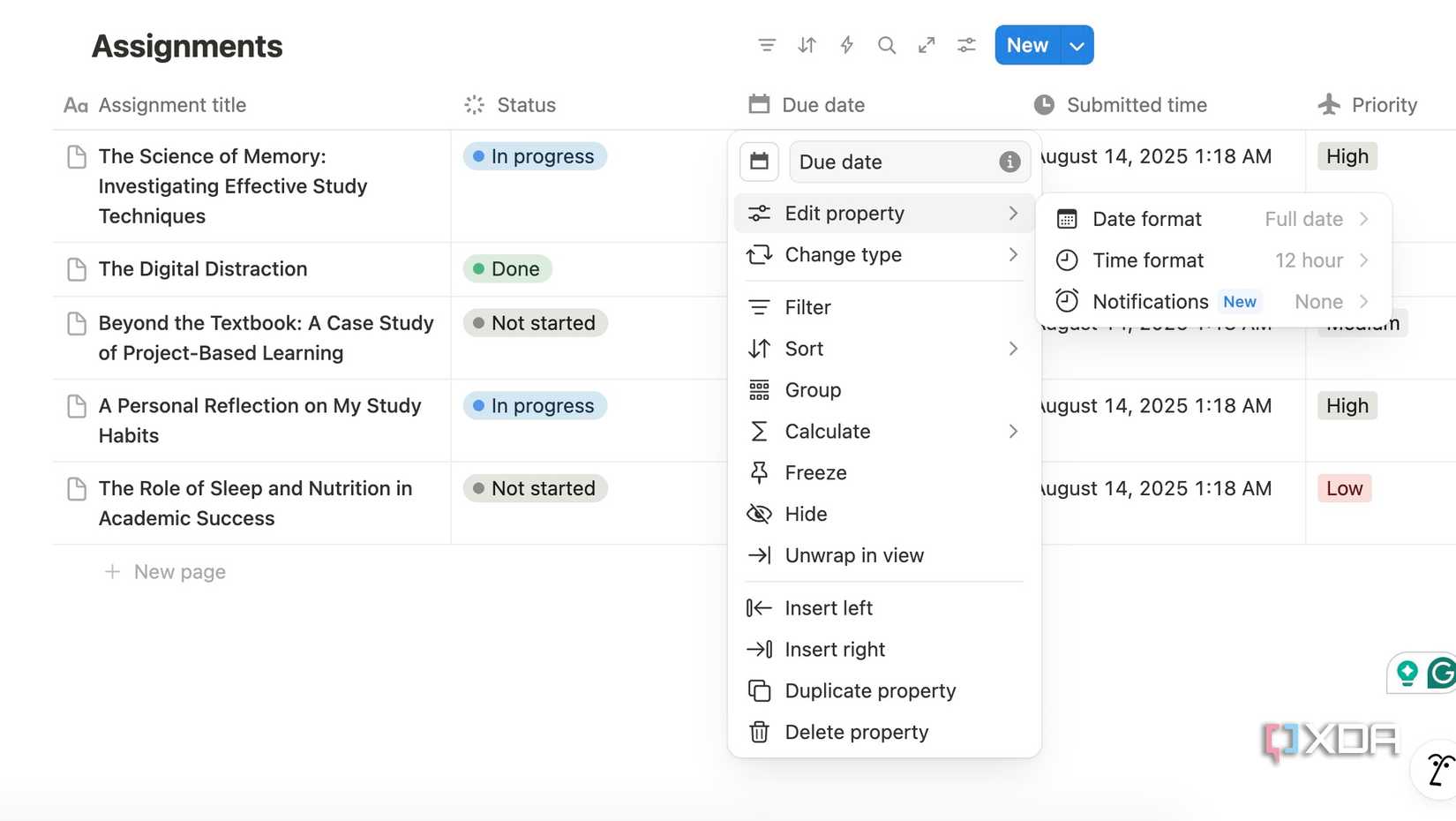This screenshot has height=821, width=1456.
Task: Open view settings sliders icon in the toolbar
Action: pos(966,45)
